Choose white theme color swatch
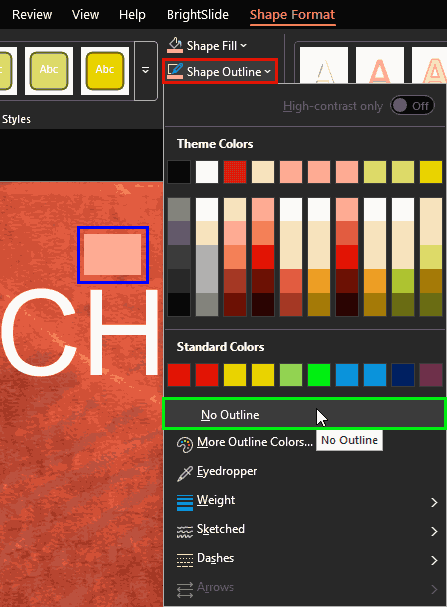 click(207, 172)
